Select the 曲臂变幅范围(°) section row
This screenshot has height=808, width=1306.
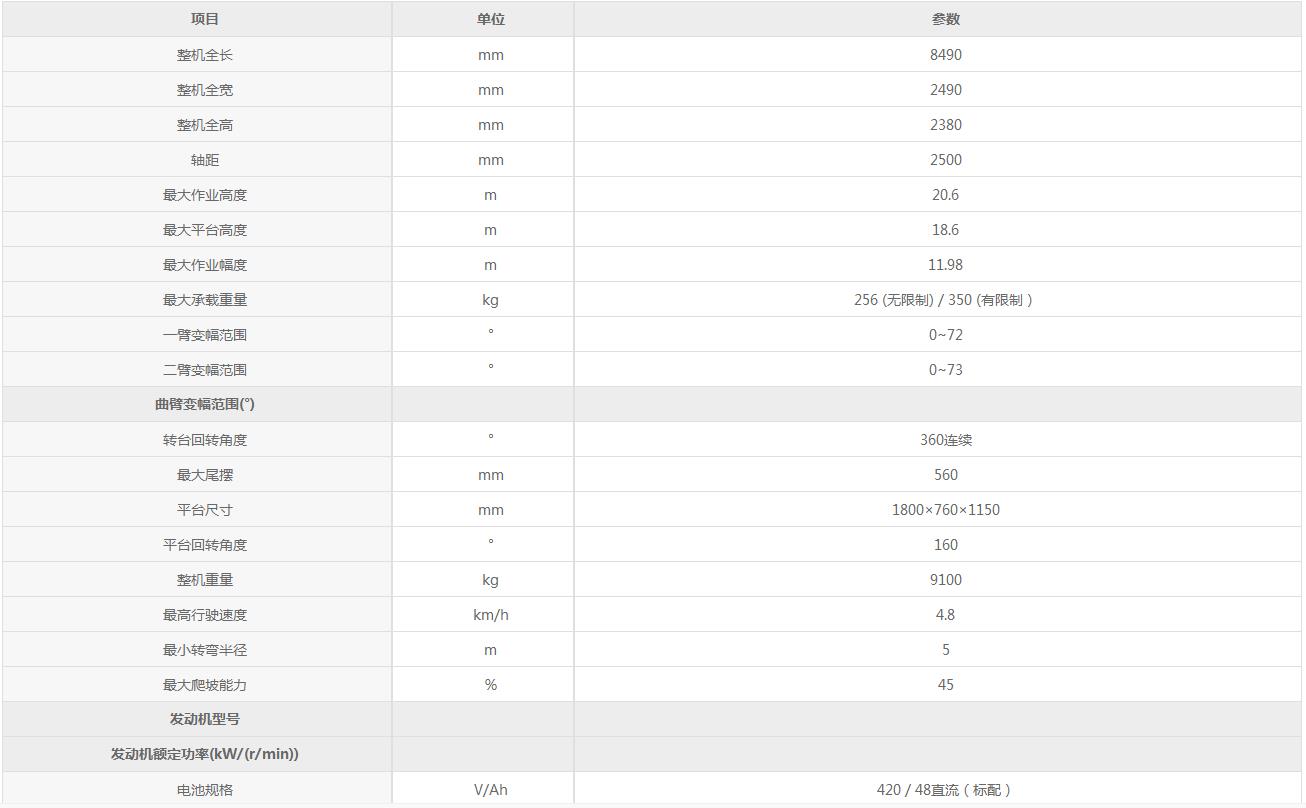click(x=205, y=404)
